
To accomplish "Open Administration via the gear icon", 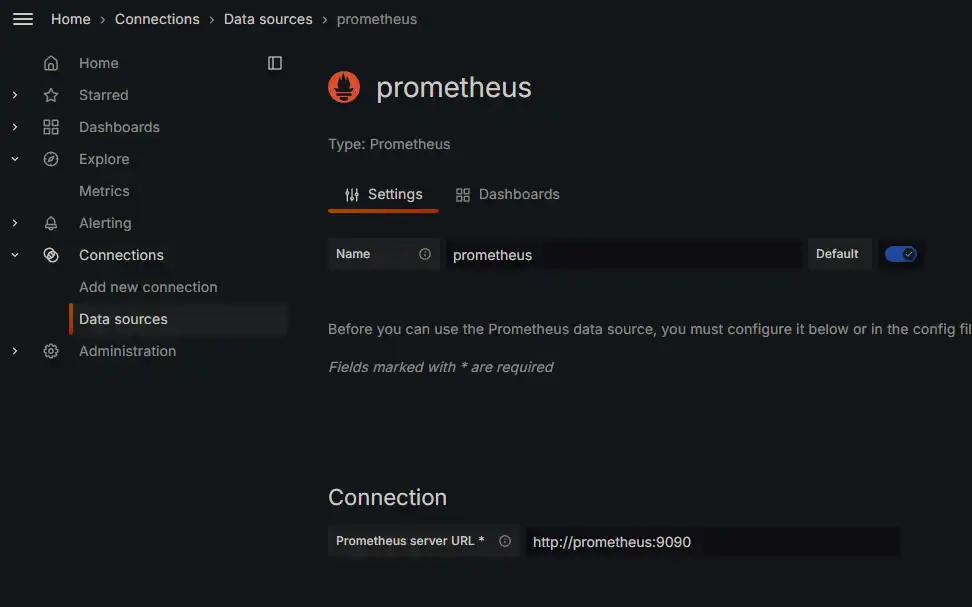I will click(51, 350).
